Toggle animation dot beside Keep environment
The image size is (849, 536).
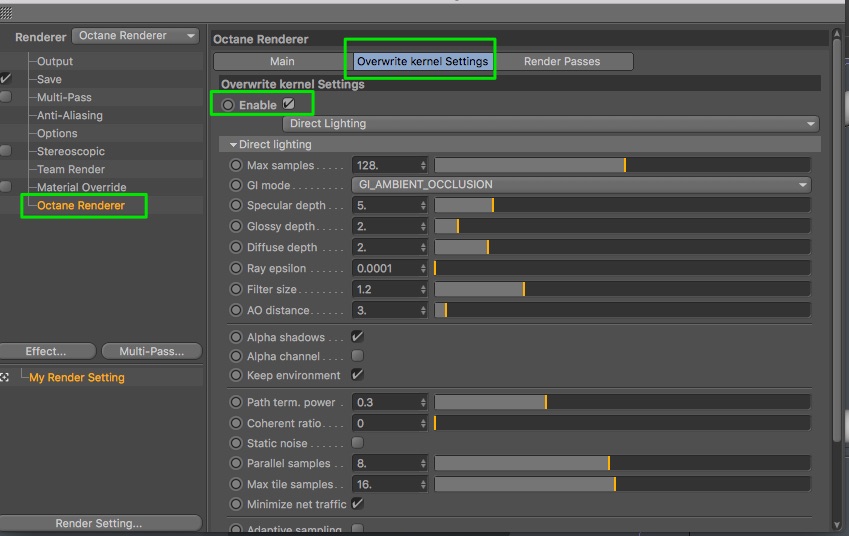coord(236,375)
